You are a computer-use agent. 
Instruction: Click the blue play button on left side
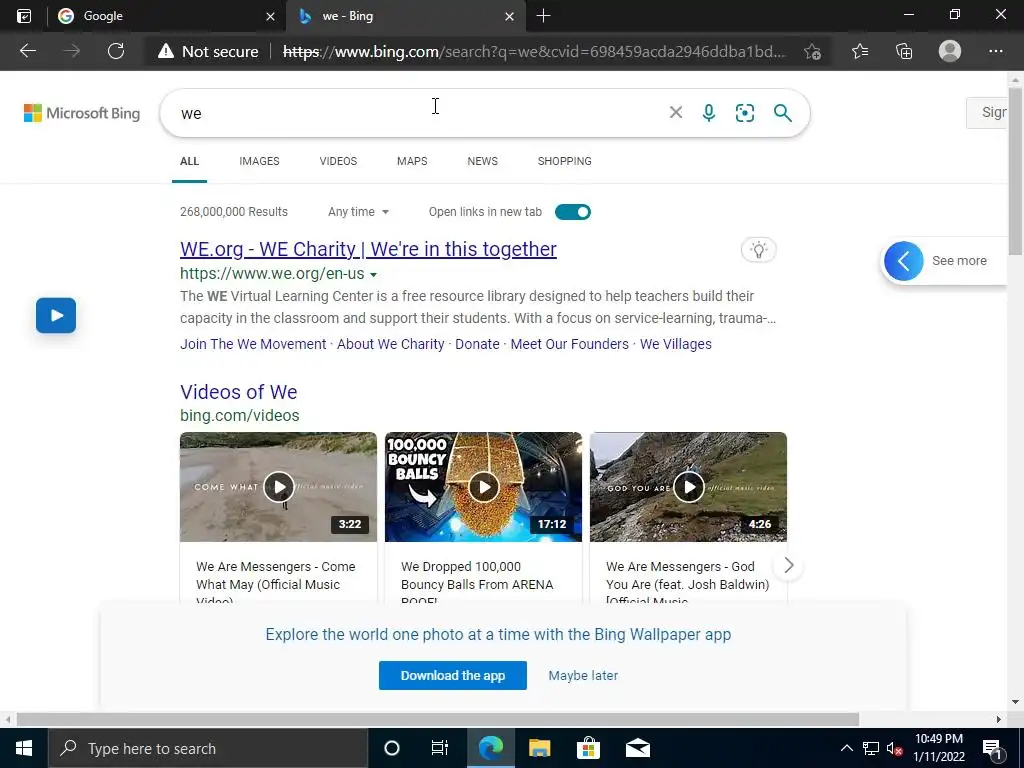point(56,315)
